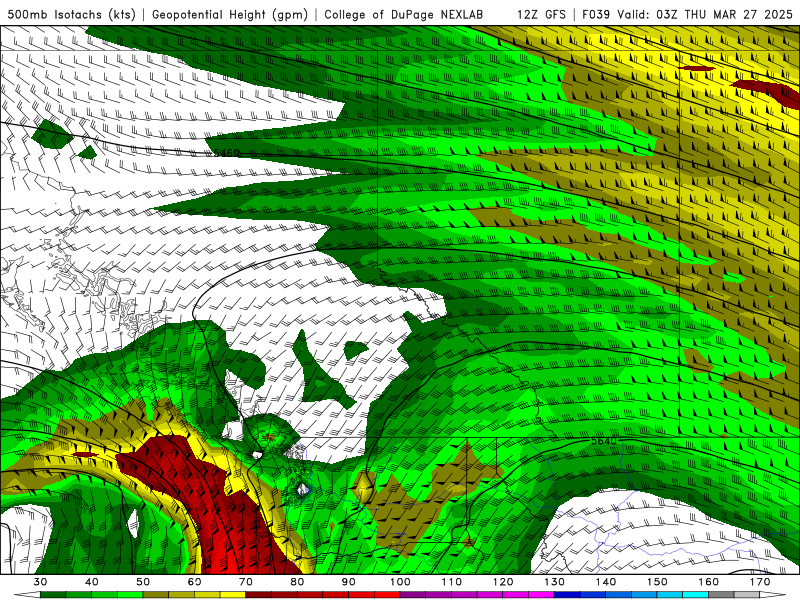Click the 80 value on the color scale
This screenshot has width=800, height=600.
[297, 582]
